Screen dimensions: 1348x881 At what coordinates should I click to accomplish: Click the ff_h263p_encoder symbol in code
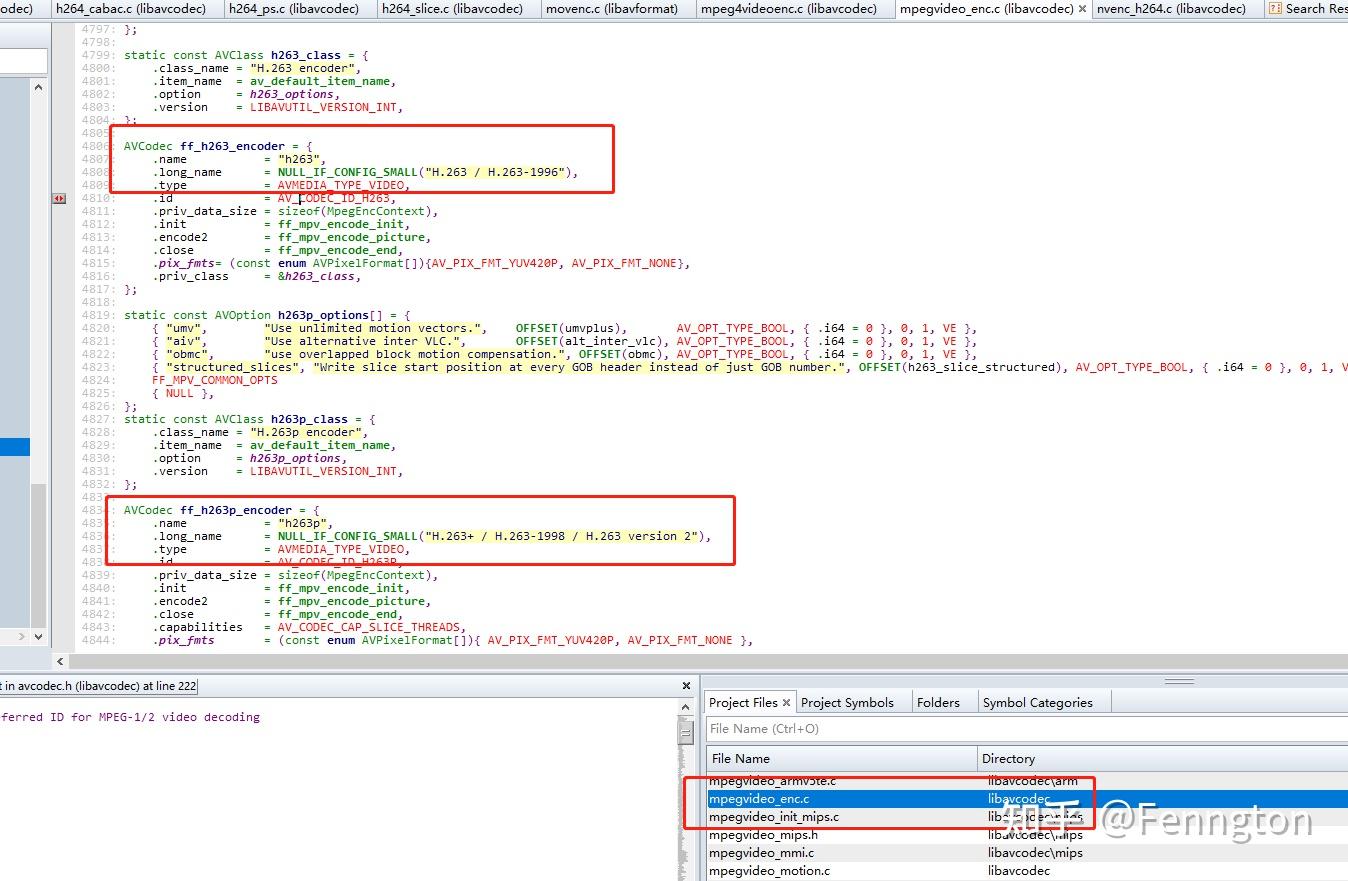(x=236, y=510)
